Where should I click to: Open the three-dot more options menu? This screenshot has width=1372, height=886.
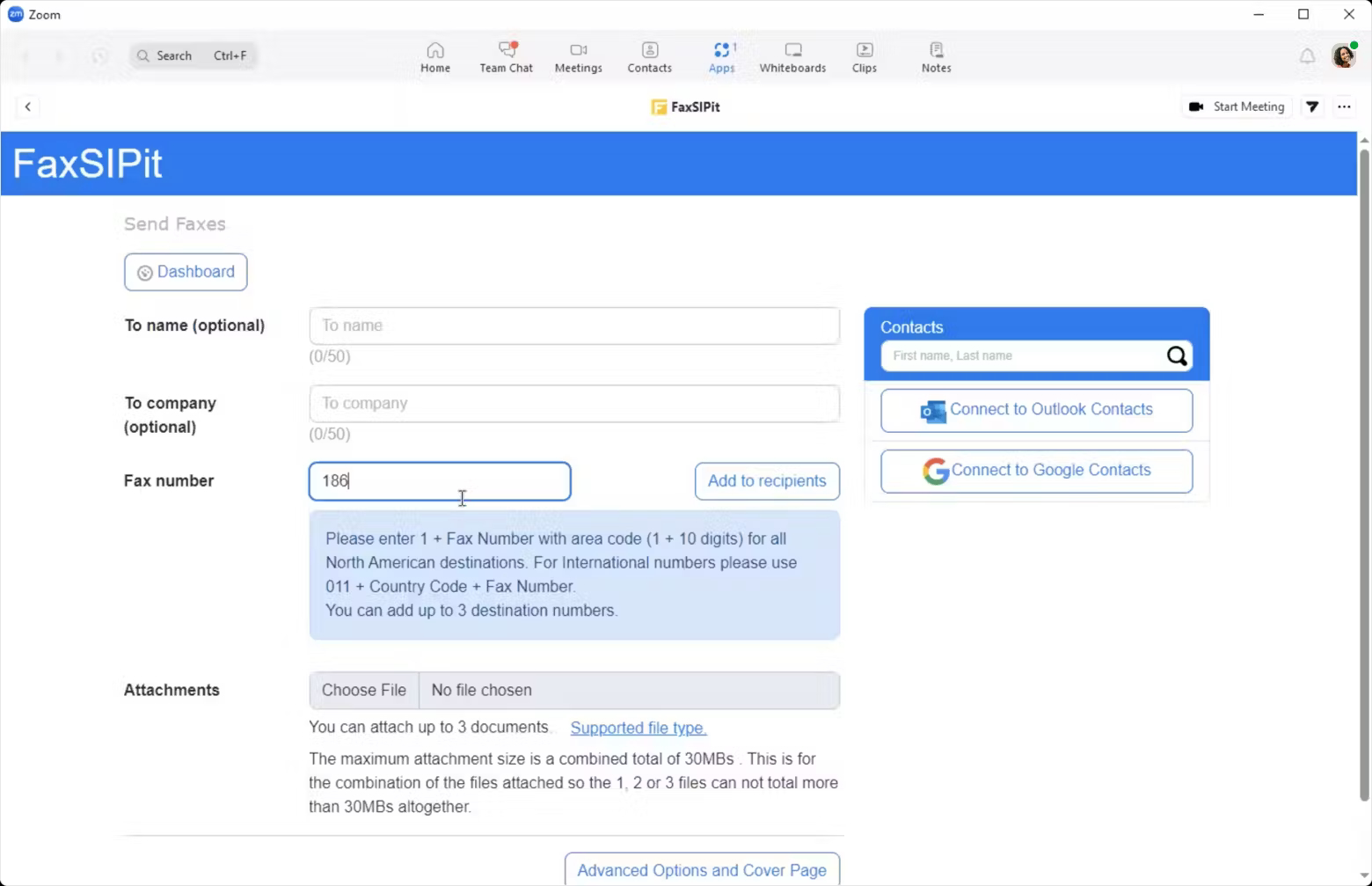1344,106
